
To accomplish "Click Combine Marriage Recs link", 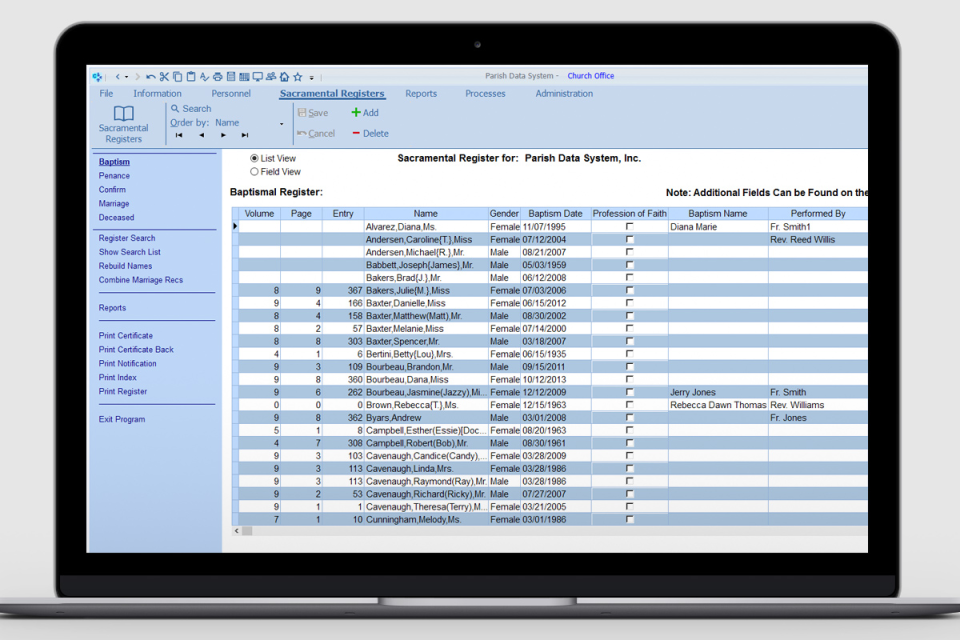I will [x=141, y=280].
